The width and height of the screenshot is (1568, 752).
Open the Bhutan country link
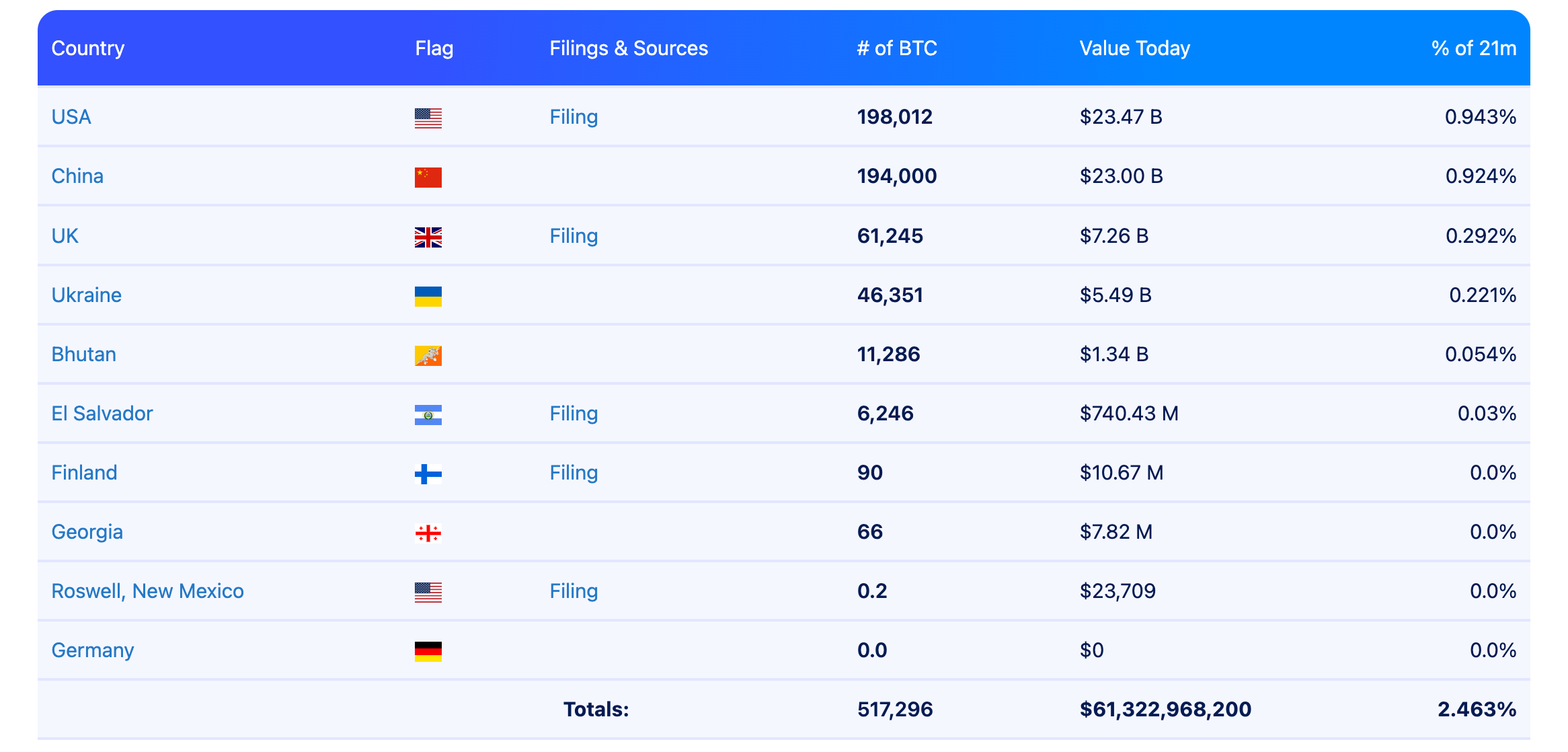point(84,354)
